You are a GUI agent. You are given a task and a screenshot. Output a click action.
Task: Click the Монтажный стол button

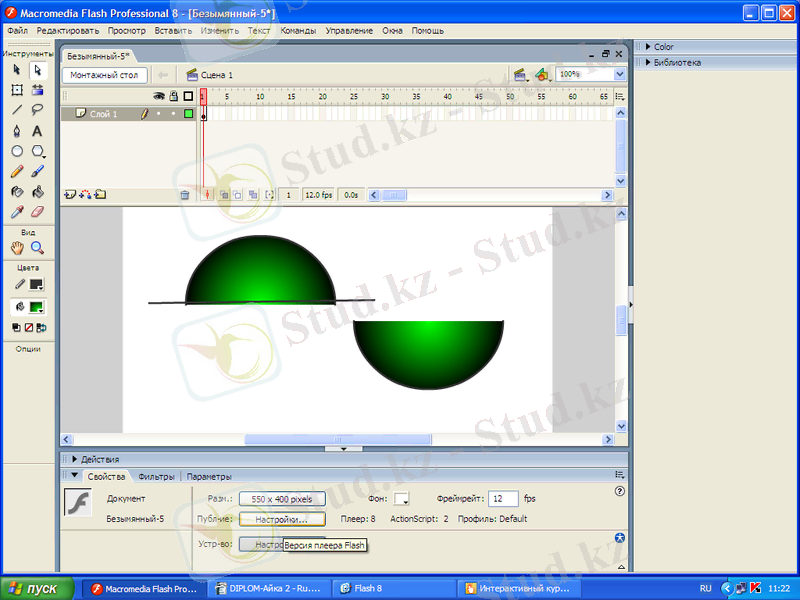pyautogui.click(x=104, y=75)
